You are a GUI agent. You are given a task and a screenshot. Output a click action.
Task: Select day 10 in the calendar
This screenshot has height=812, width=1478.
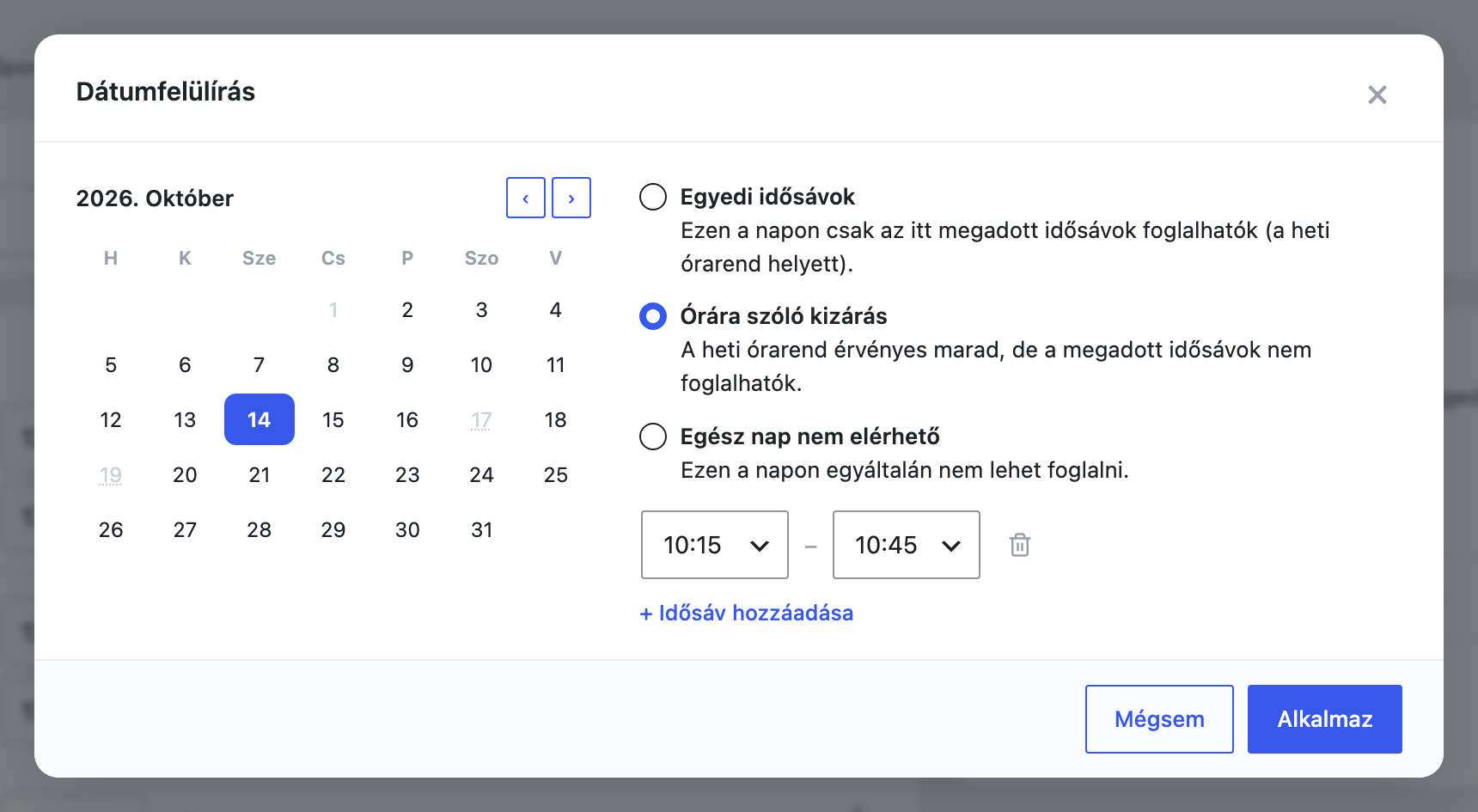(482, 364)
